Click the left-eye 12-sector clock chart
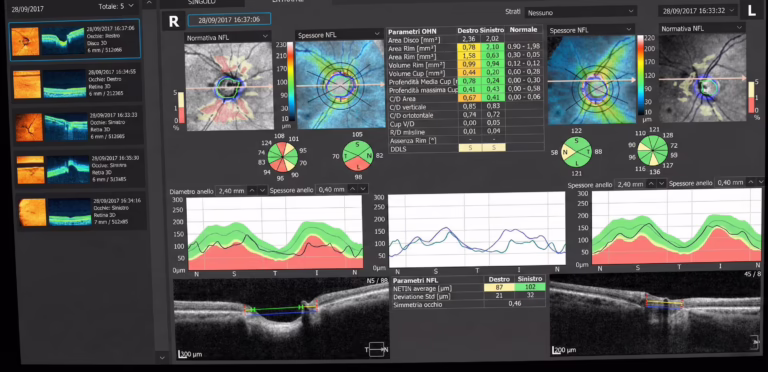This screenshot has width=768, height=372. click(x=652, y=150)
